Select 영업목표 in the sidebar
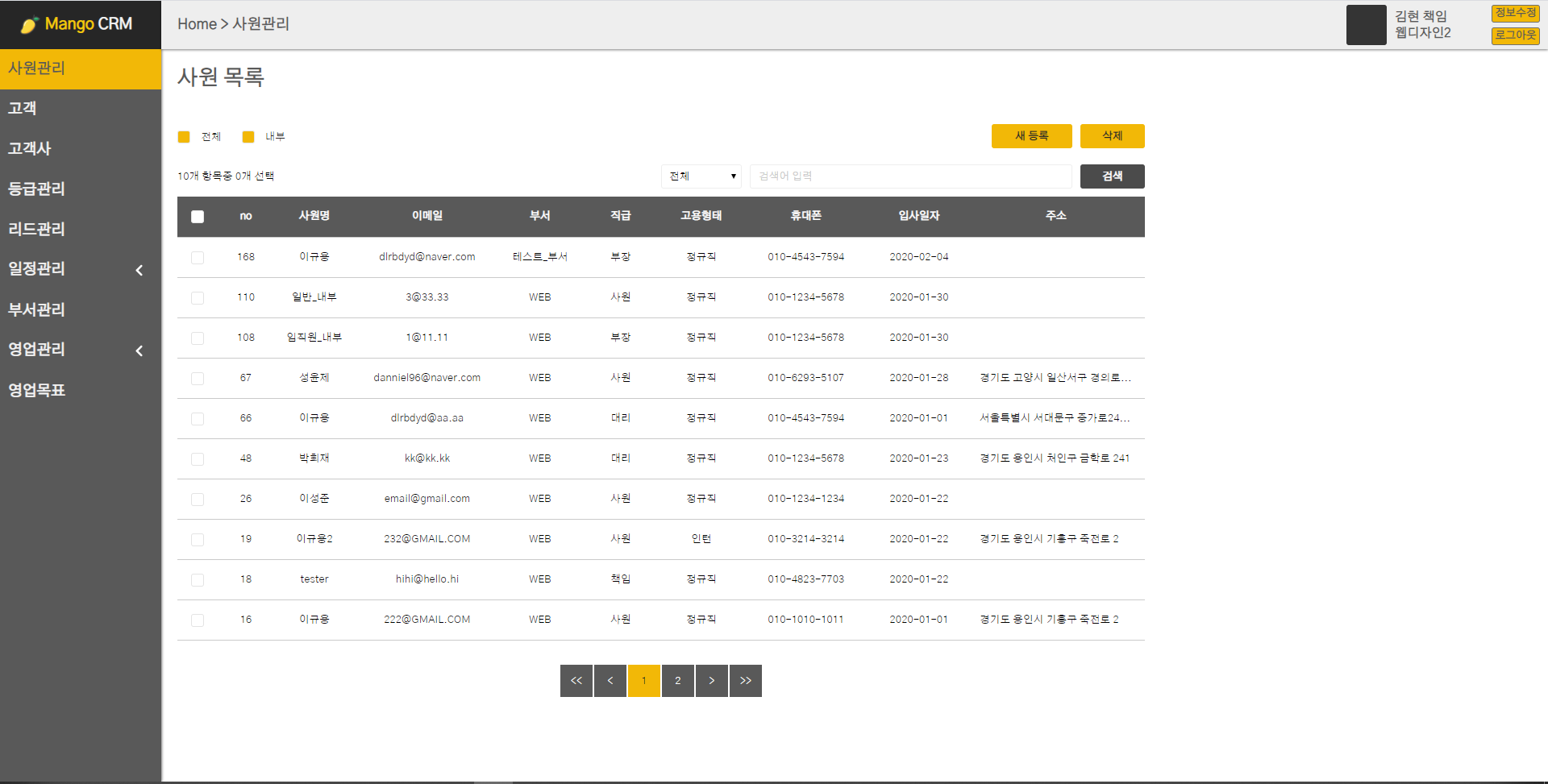 (x=35, y=390)
